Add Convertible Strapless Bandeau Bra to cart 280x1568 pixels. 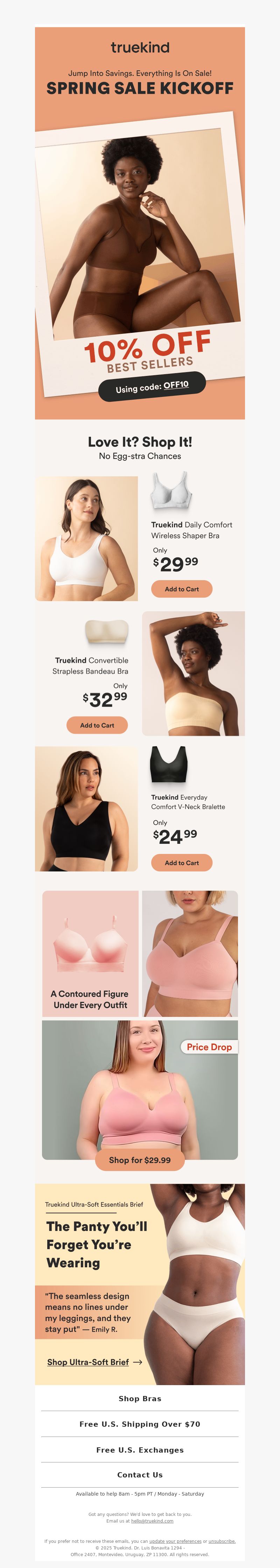pos(97,725)
